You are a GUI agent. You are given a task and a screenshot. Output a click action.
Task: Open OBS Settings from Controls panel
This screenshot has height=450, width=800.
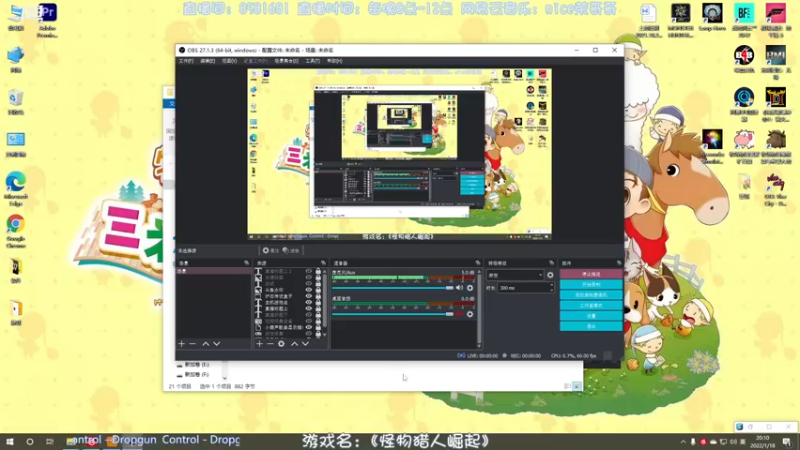[591, 316]
